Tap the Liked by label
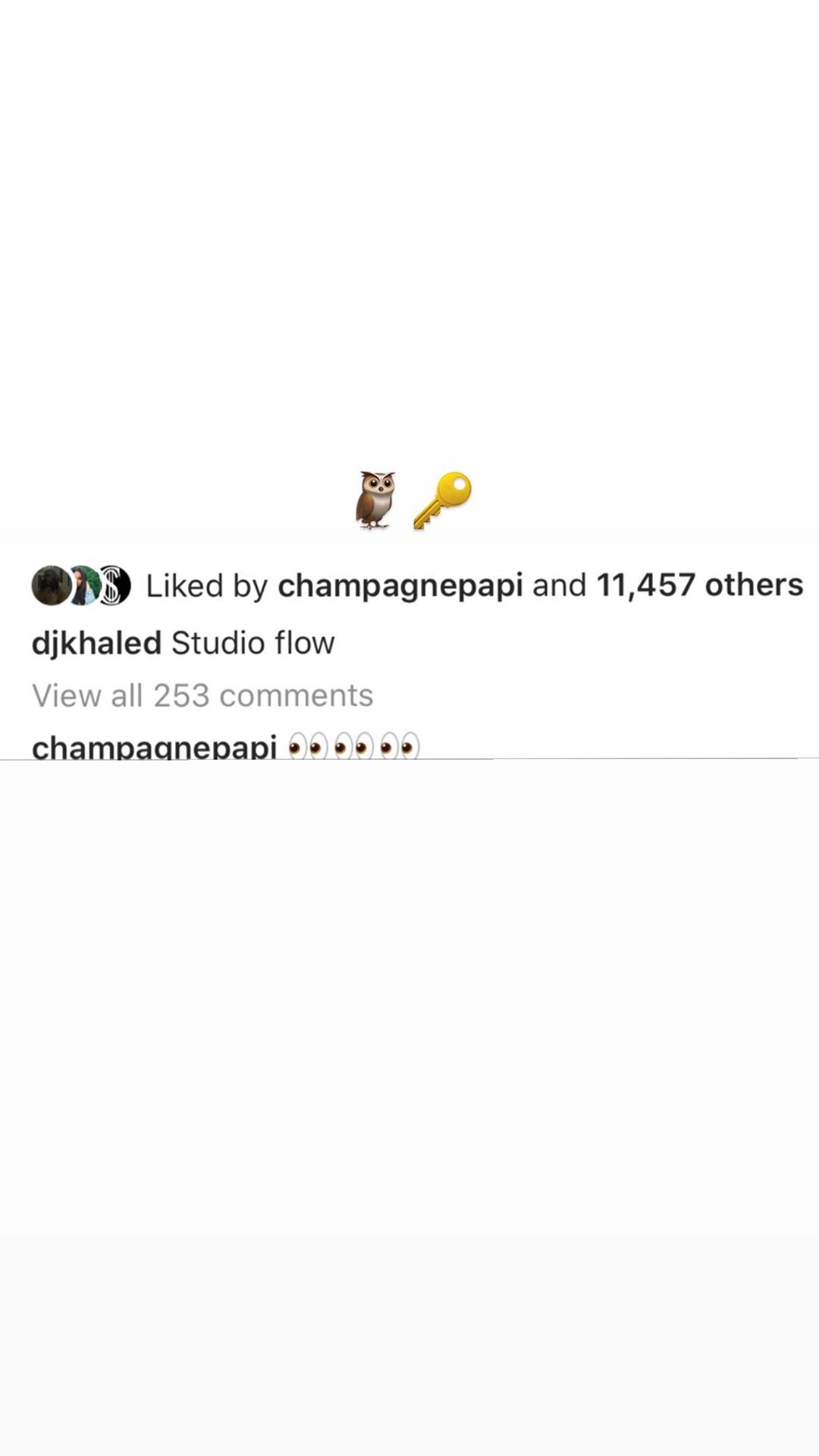819x1456 pixels. (x=206, y=586)
